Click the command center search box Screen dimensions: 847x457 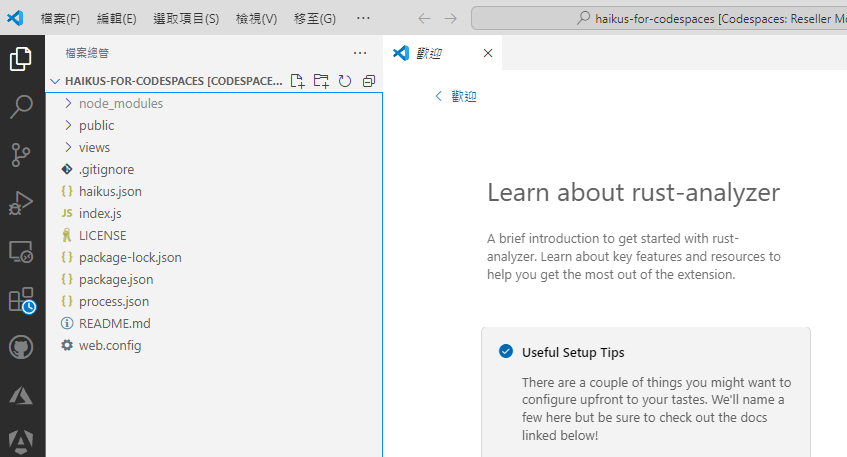pos(659,18)
